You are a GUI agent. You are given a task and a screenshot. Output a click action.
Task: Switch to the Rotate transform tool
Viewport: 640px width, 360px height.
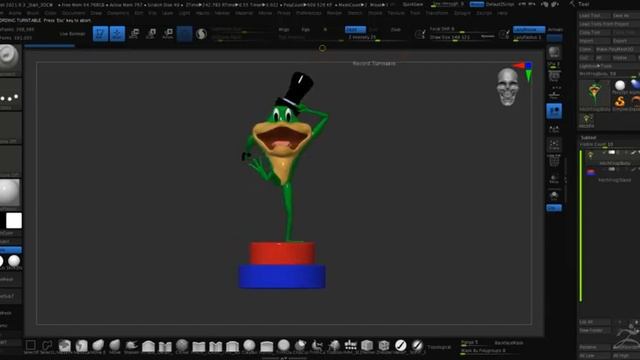coord(168,33)
